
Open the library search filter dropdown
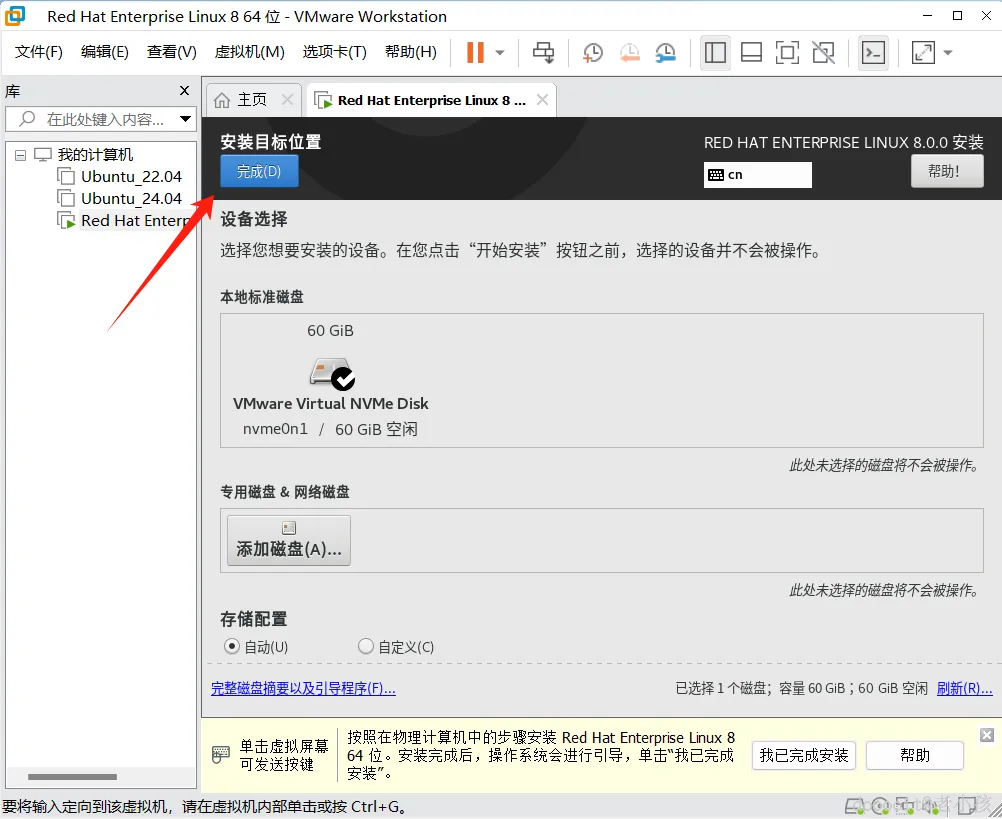point(183,119)
